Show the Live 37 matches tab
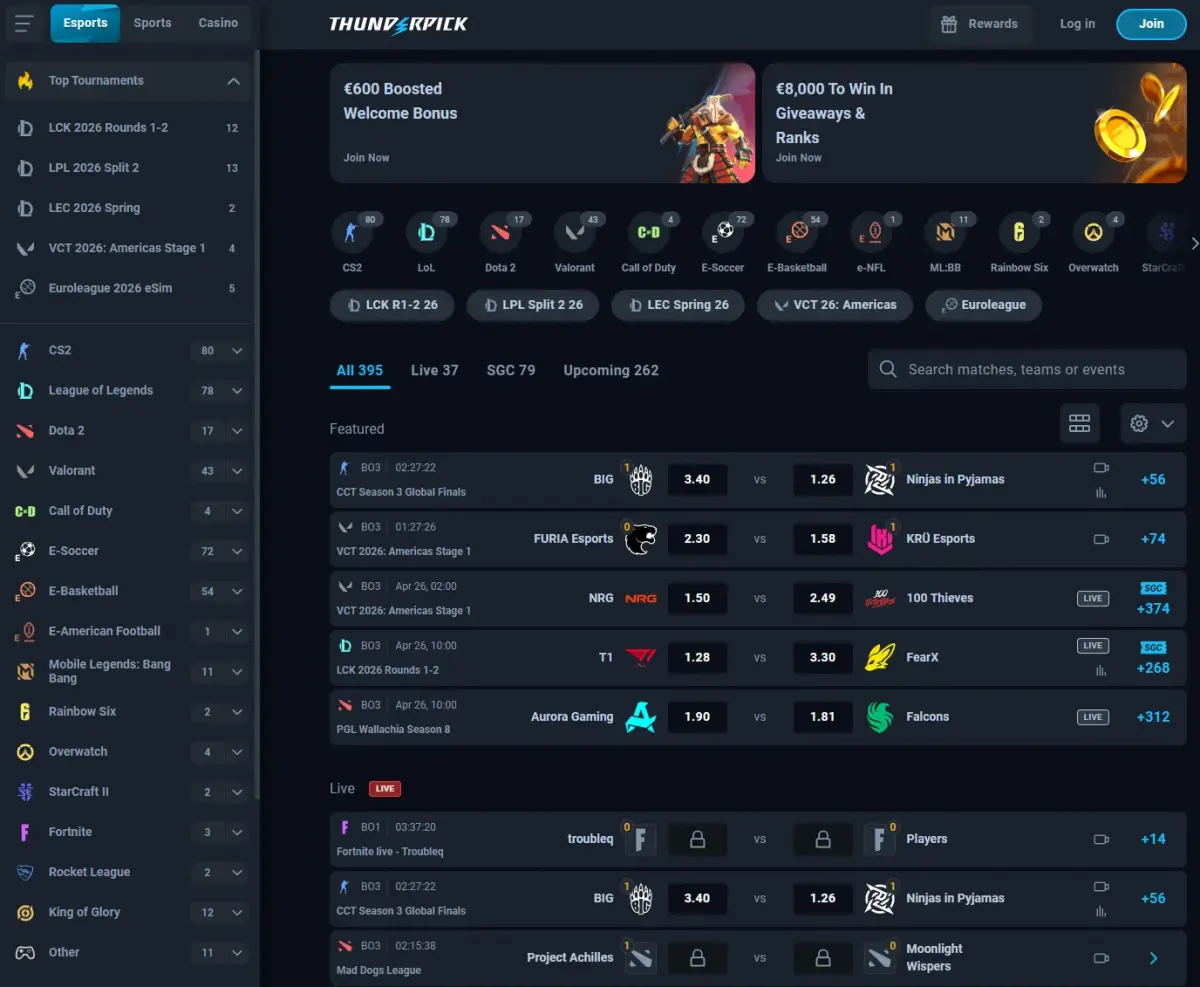 point(435,370)
